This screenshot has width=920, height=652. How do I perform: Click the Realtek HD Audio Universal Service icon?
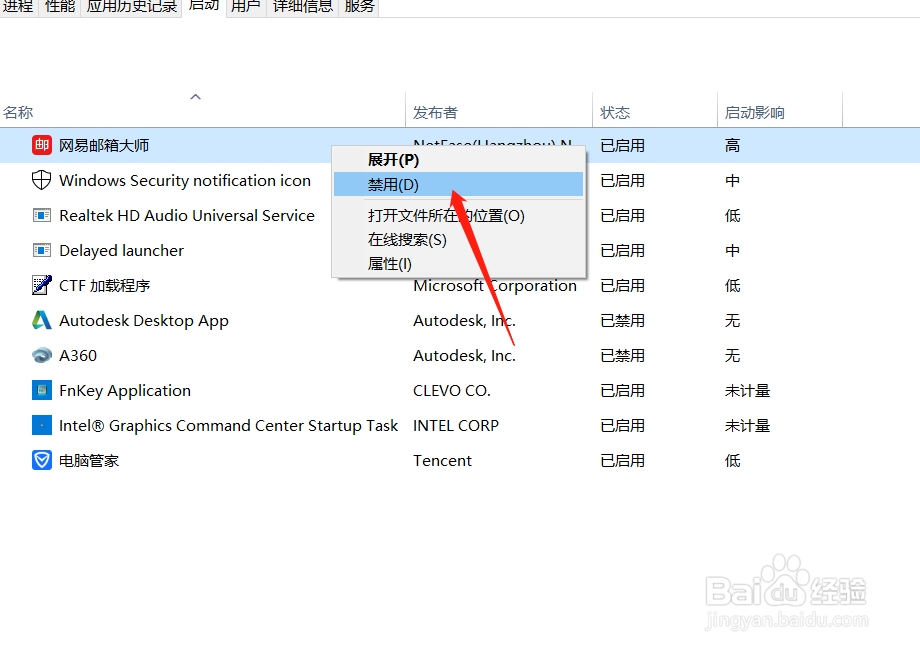point(41,215)
